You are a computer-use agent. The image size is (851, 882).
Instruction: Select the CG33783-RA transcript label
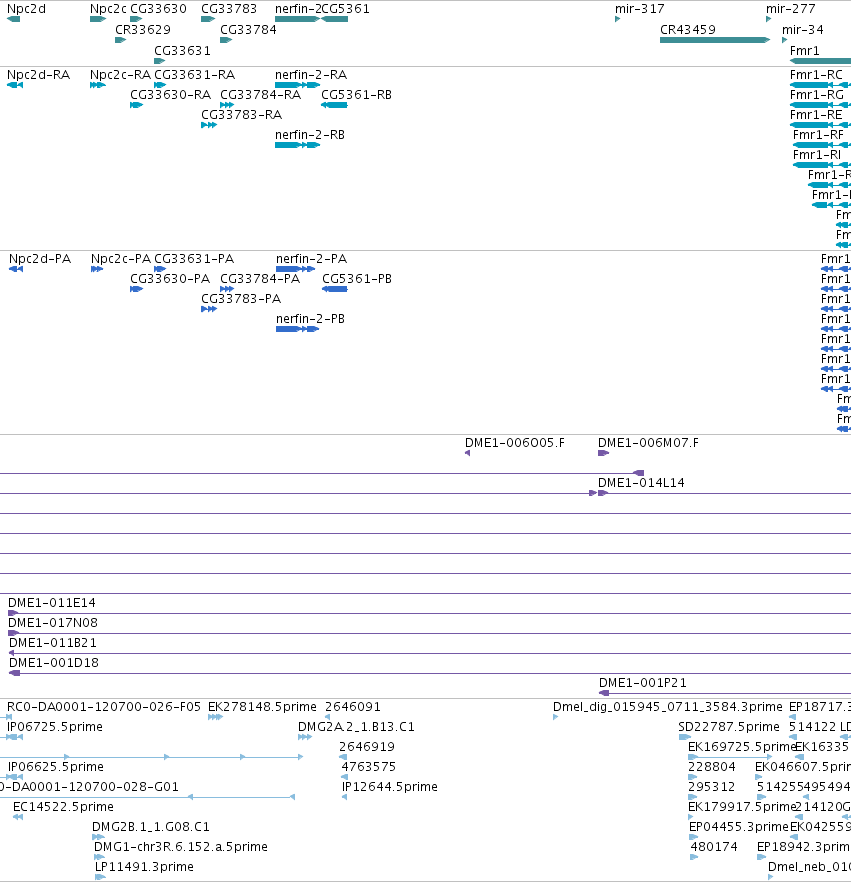(241, 115)
